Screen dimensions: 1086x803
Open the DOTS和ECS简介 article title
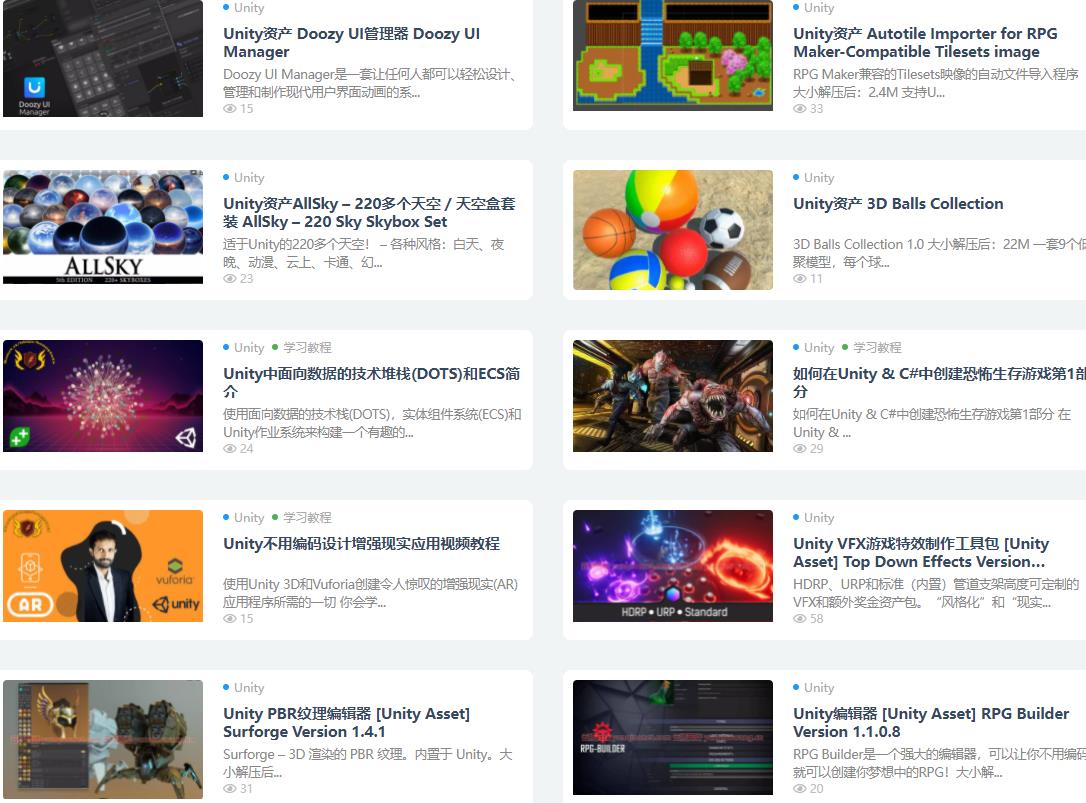pos(371,382)
